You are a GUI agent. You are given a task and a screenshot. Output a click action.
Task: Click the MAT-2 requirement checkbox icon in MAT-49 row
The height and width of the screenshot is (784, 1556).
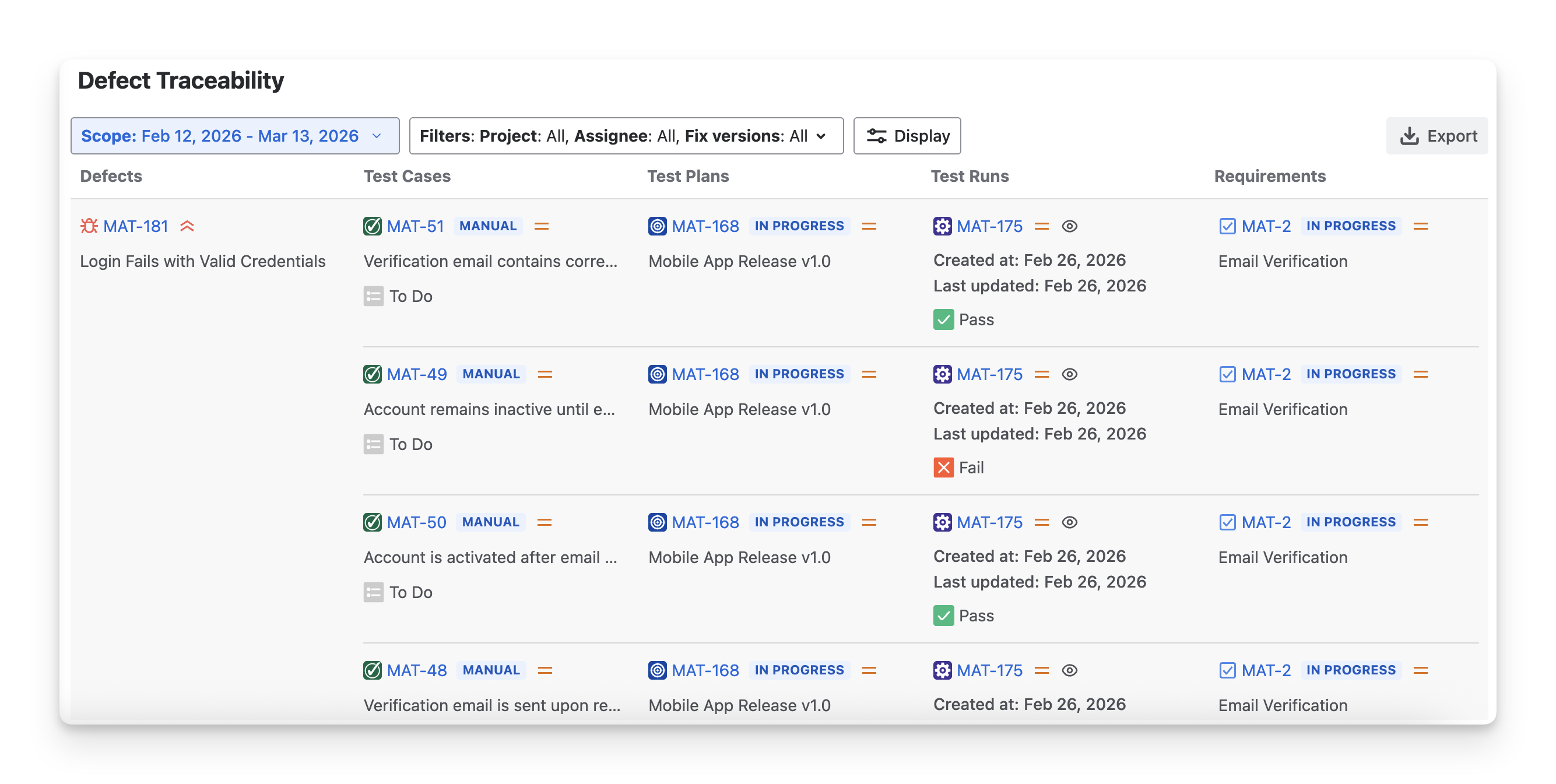pyautogui.click(x=1227, y=374)
